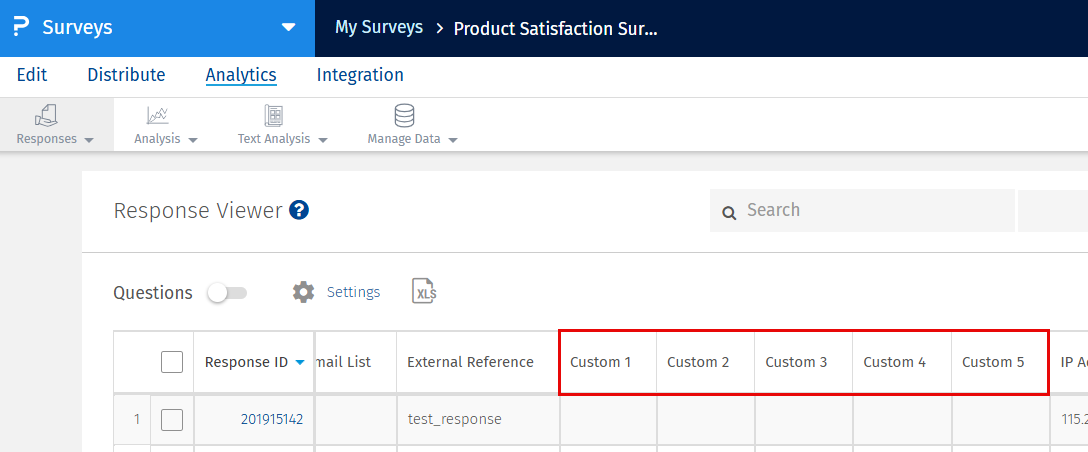Screen dimensions: 1088x452
Task: Click the Settings gear icon
Action: click(303, 292)
